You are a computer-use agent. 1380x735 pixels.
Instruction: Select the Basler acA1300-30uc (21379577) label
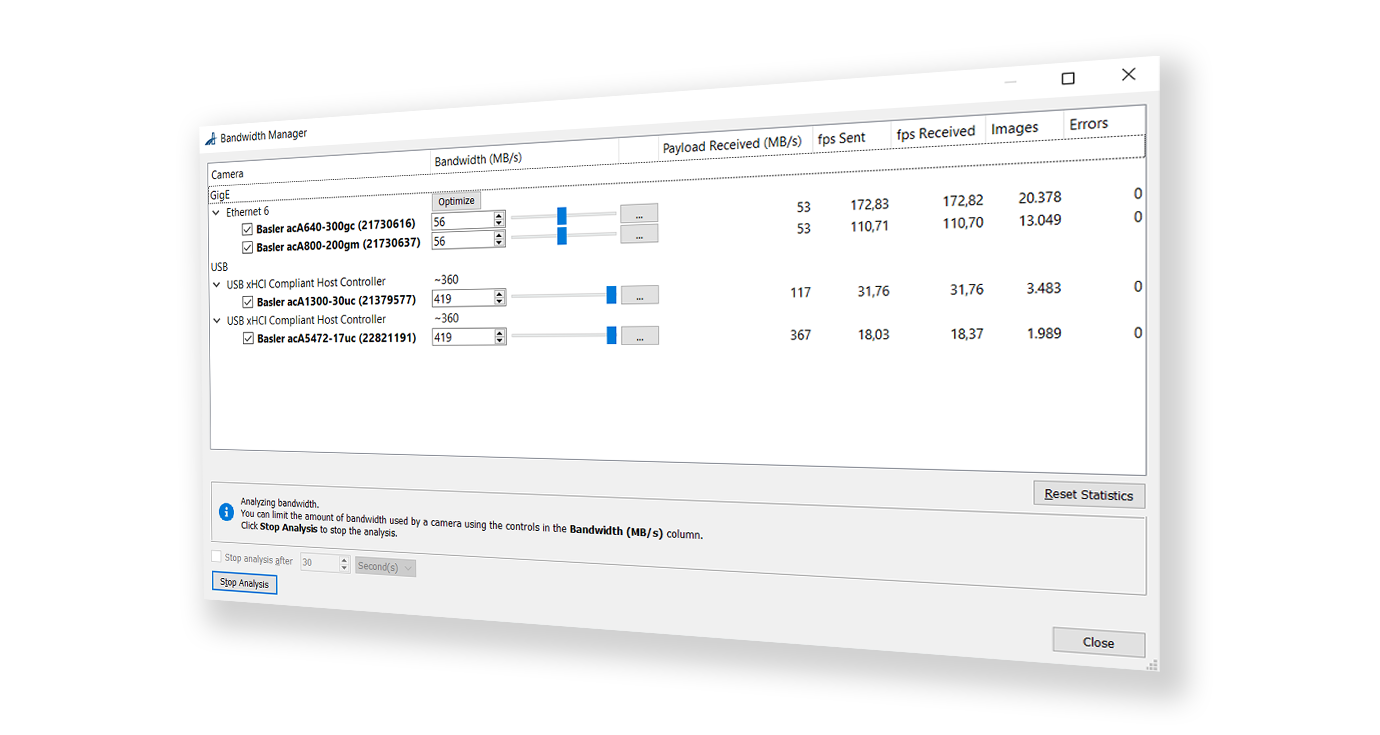336,301
